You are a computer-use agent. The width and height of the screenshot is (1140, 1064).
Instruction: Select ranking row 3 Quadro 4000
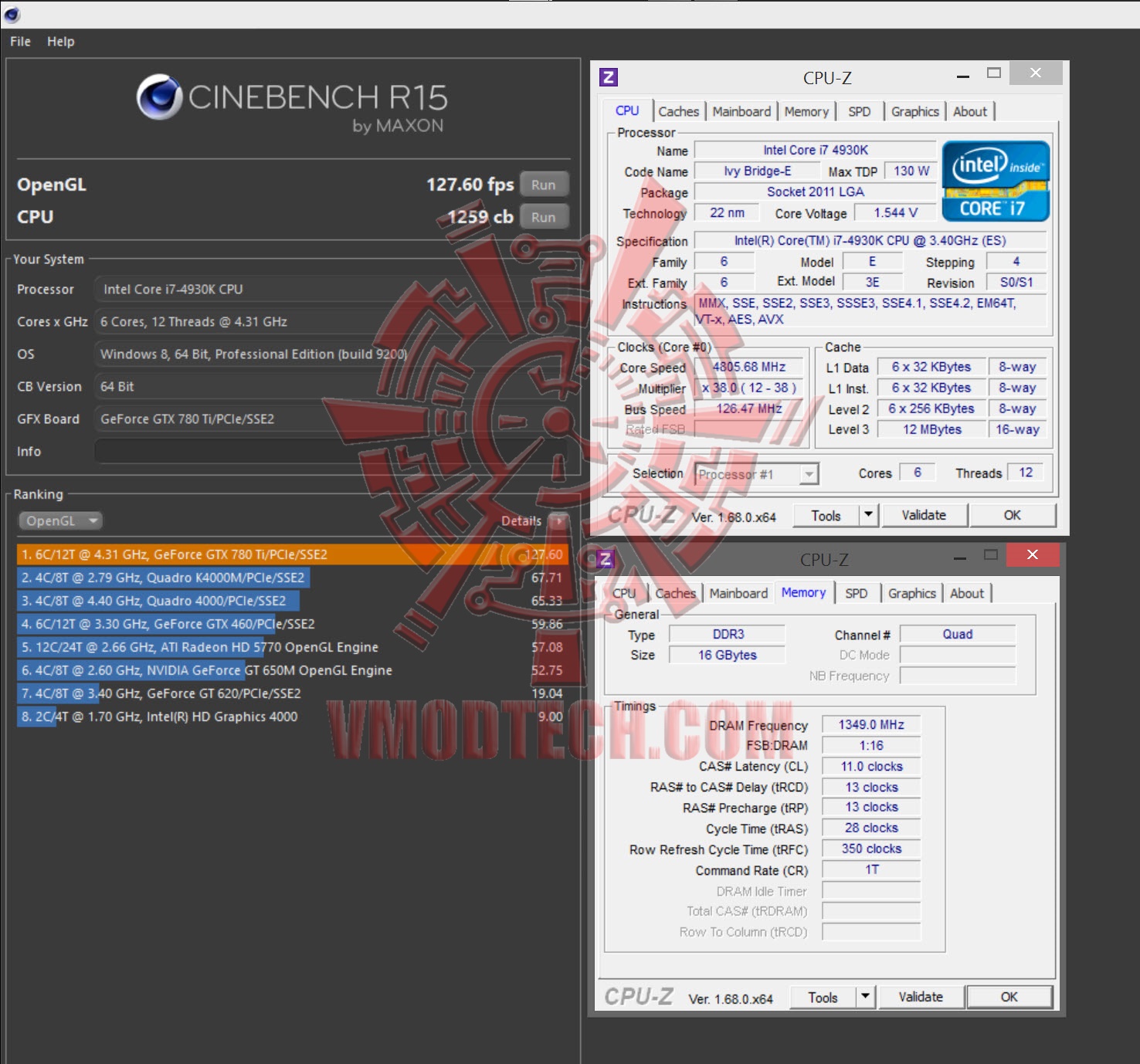coord(293,601)
